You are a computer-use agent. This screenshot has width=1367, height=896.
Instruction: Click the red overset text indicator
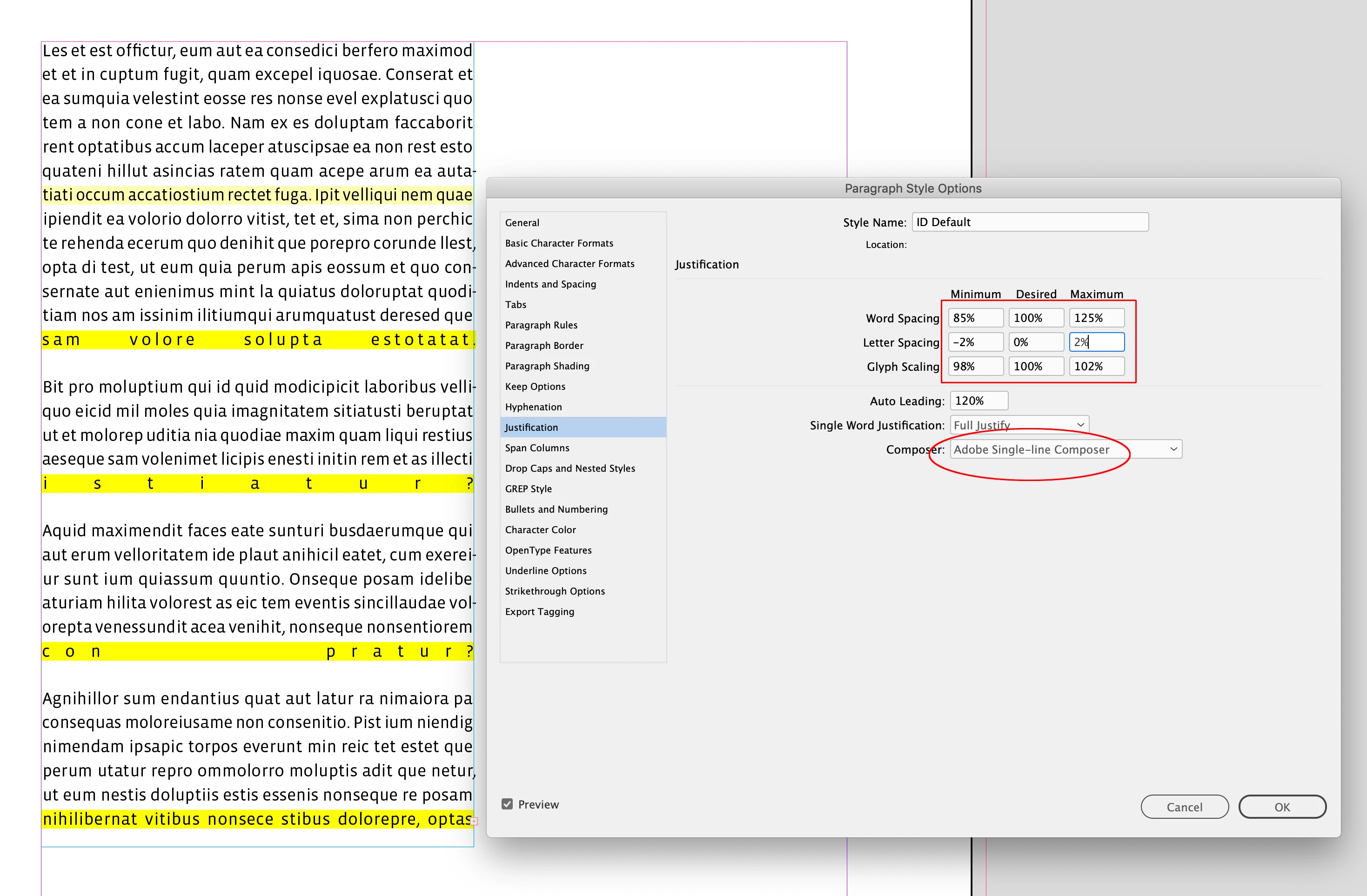[x=474, y=822]
